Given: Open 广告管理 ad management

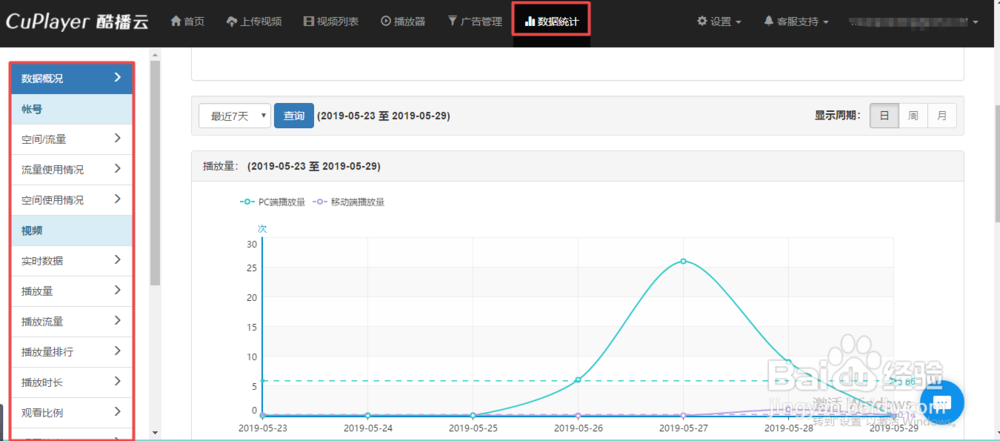Looking at the screenshot, I should click(x=475, y=22).
